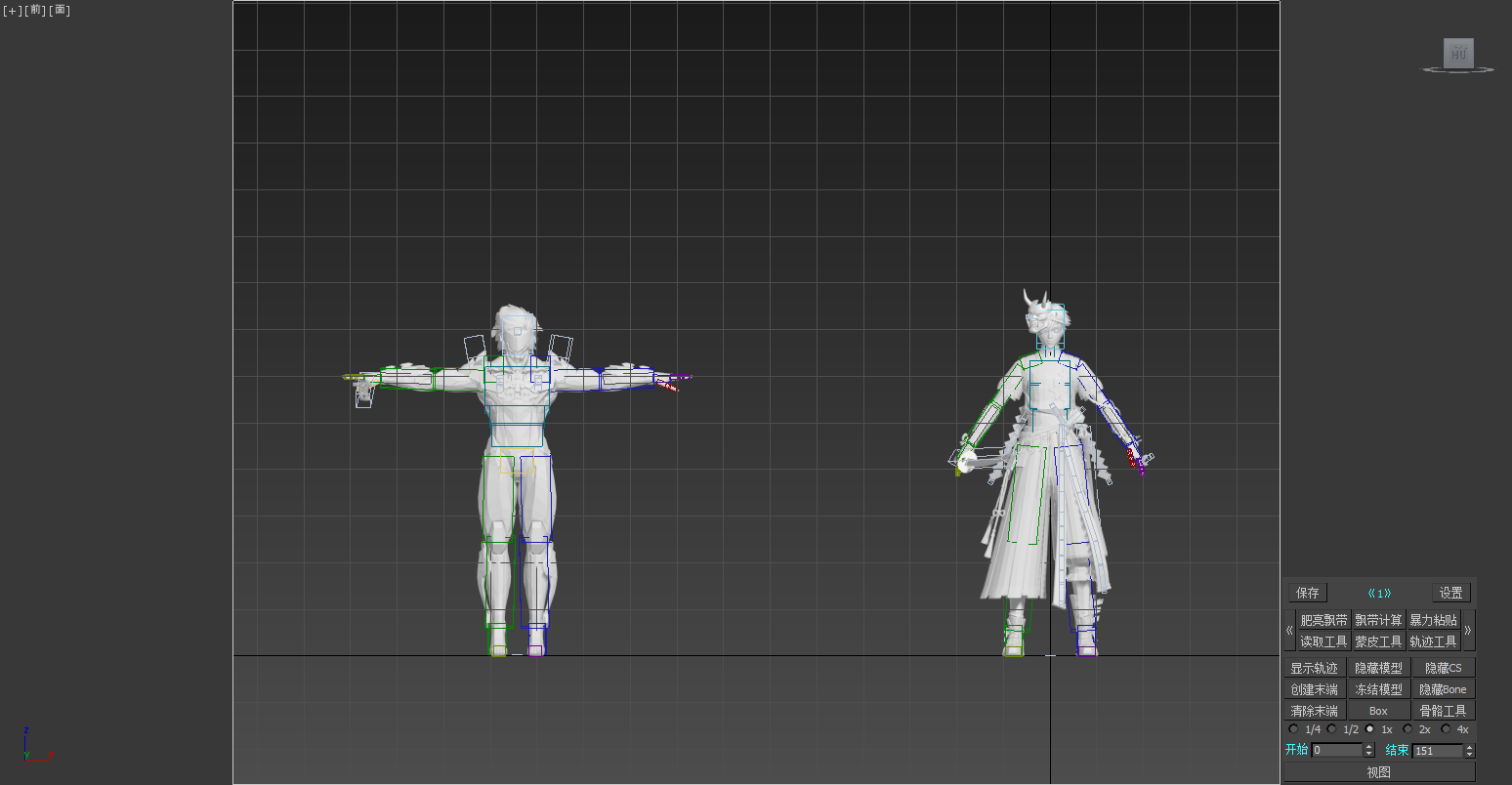Increase the 结束 end frame spinner
The height and width of the screenshot is (785, 1512).
[1470, 747]
